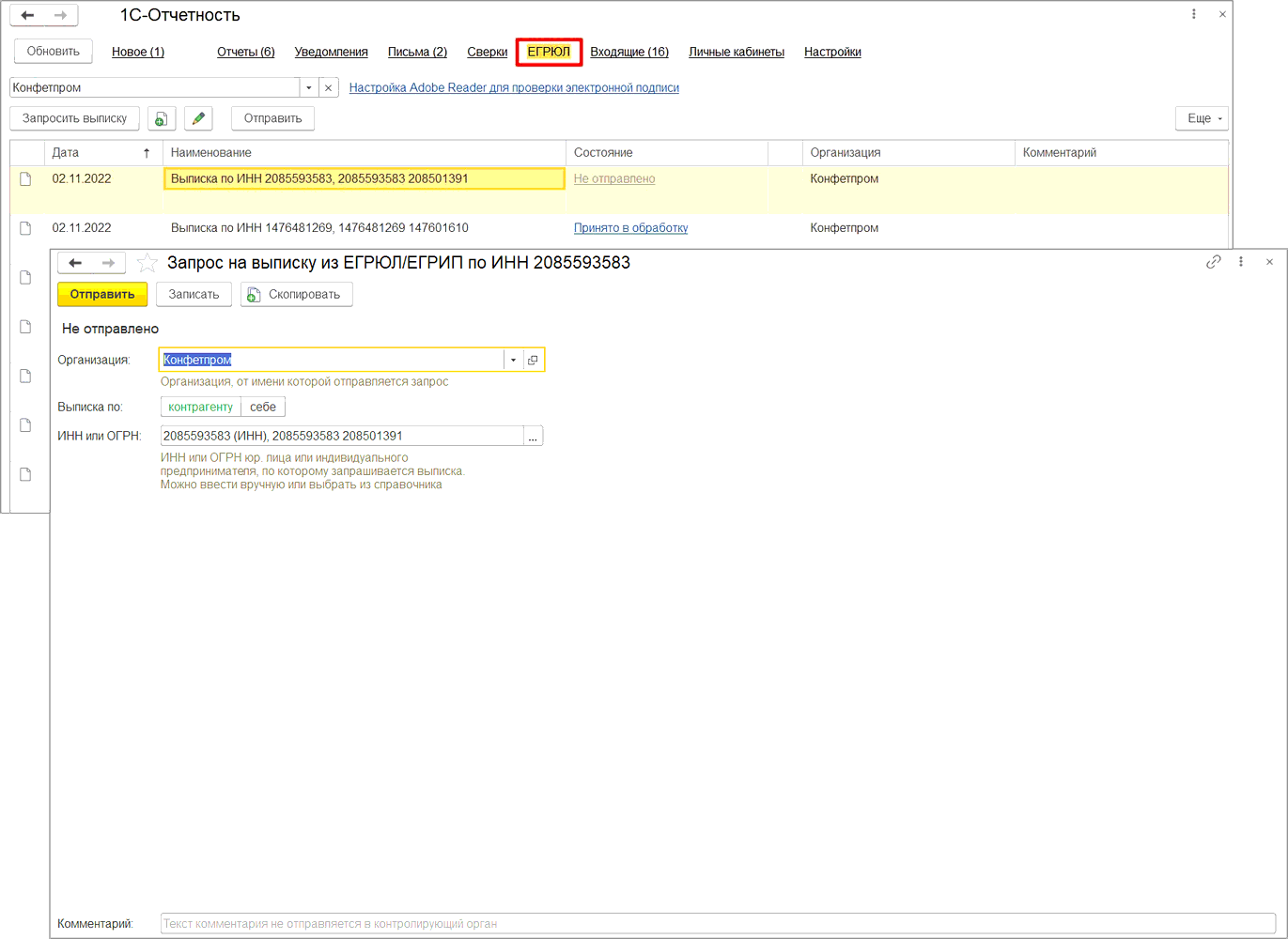Click edit pencil icon in list toolbar
The height and width of the screenshot is (939, 1288).
coord(198,118)
